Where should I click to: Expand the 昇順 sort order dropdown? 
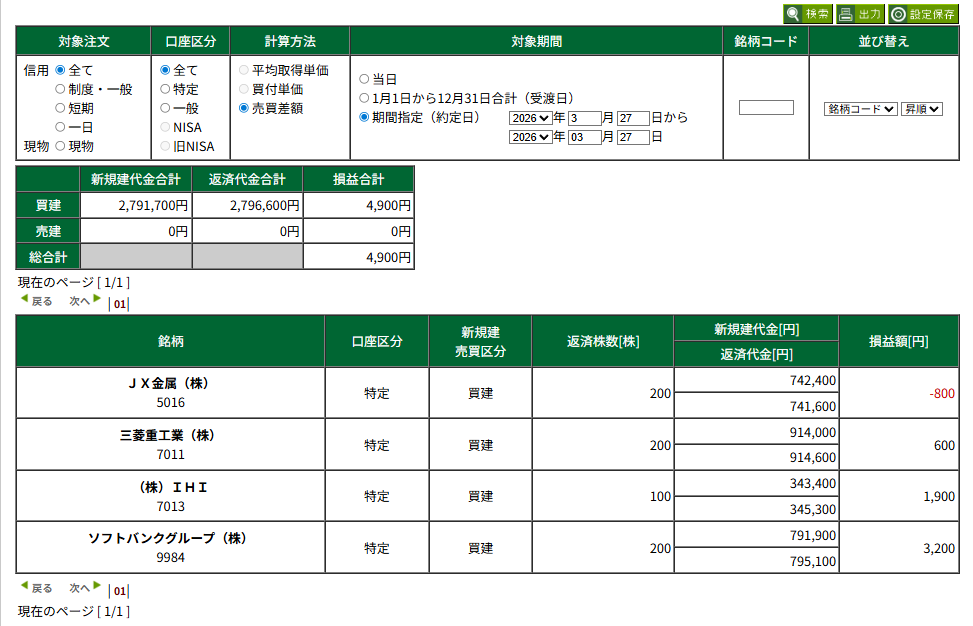[921, 109]
